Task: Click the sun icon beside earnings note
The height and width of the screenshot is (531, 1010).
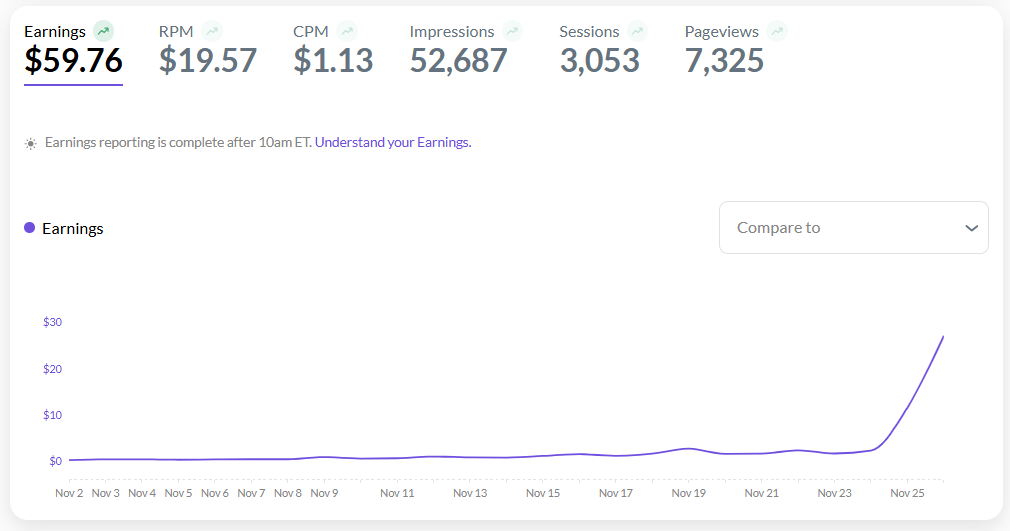Action: click(x=31, y=143)
